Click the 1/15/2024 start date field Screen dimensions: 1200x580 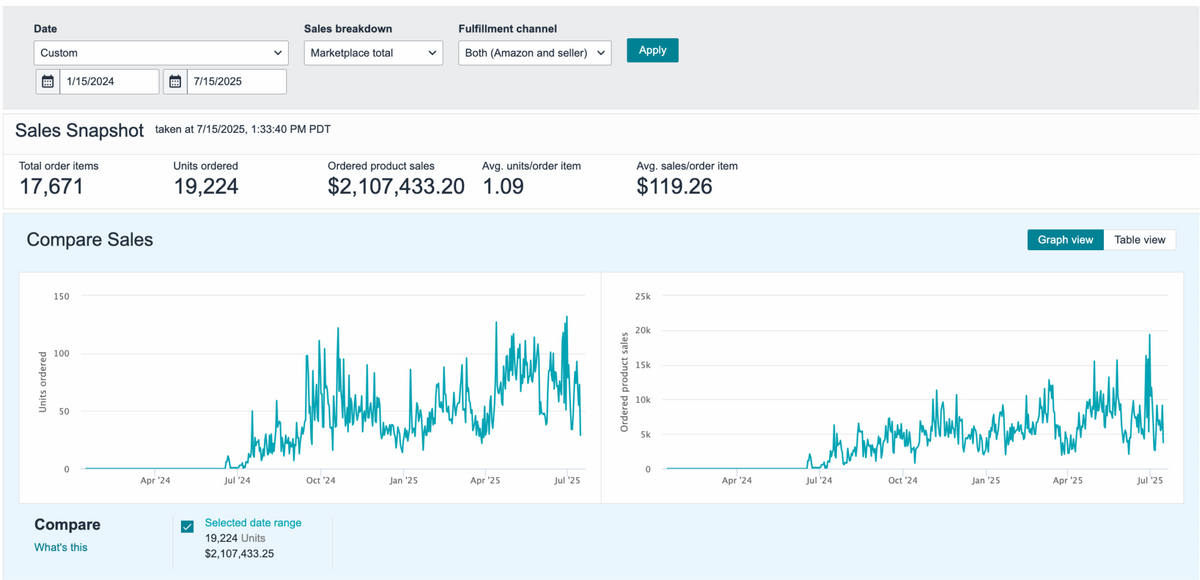pos(108,82)
